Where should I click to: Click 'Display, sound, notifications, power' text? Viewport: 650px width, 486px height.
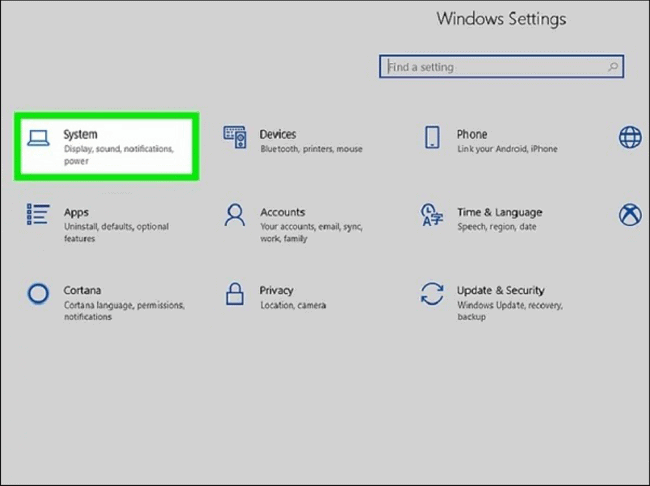coord(119,155)
